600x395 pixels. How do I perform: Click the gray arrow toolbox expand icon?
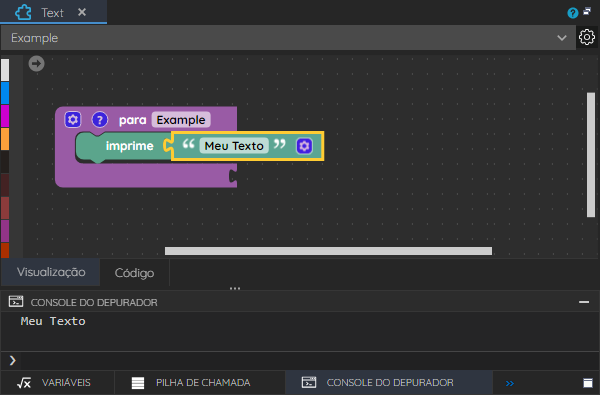click(36, 64)
